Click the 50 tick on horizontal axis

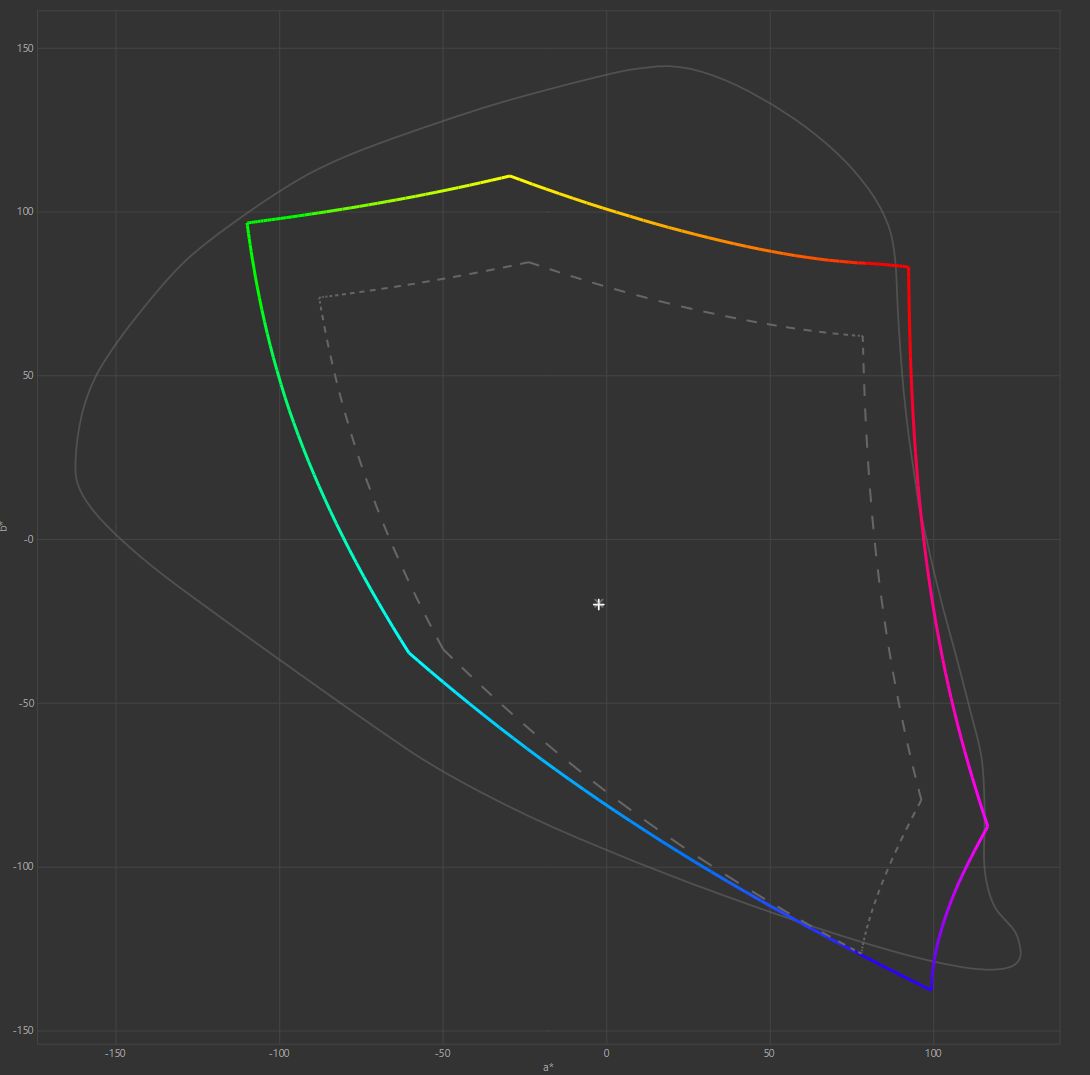click(x=769, y=1053)
